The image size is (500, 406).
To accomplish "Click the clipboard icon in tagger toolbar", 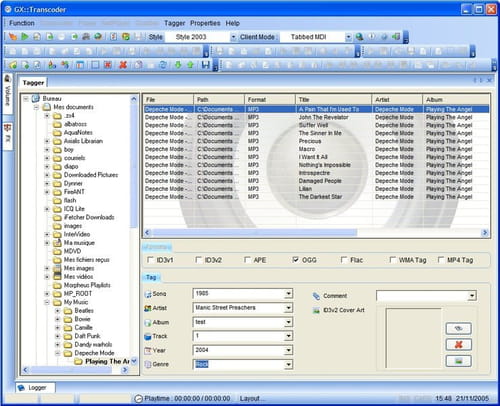I will coord(139,65).
